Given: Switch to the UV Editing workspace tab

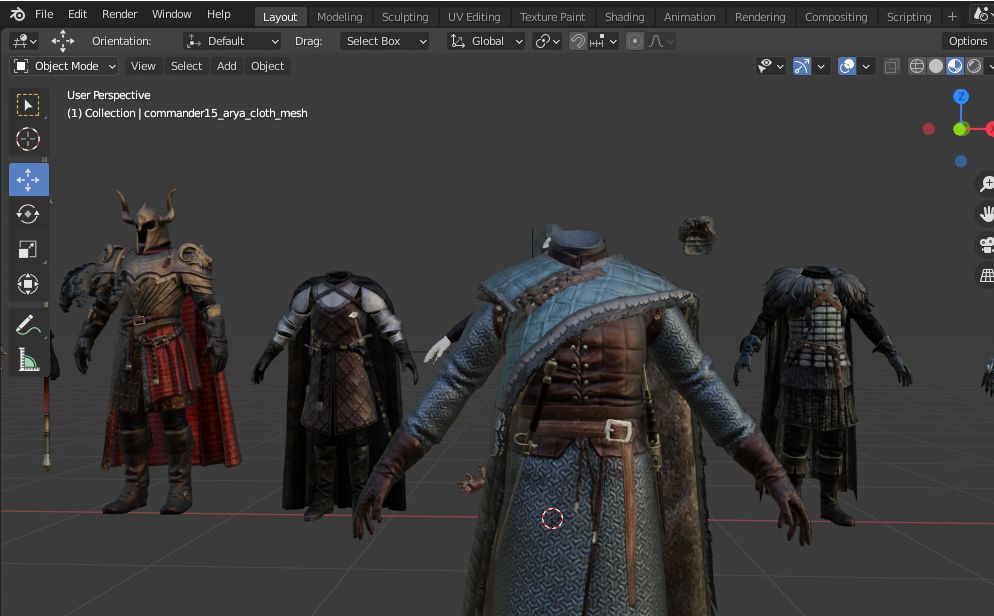Looking at the screenshot, I should click(474, 17).
